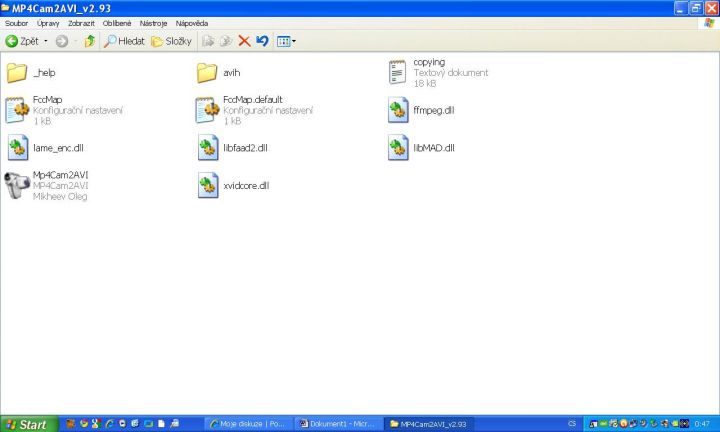Viewport: 720px width, 432px height.
Task: Click the file name text "copying"
Action: click(429, 62)
